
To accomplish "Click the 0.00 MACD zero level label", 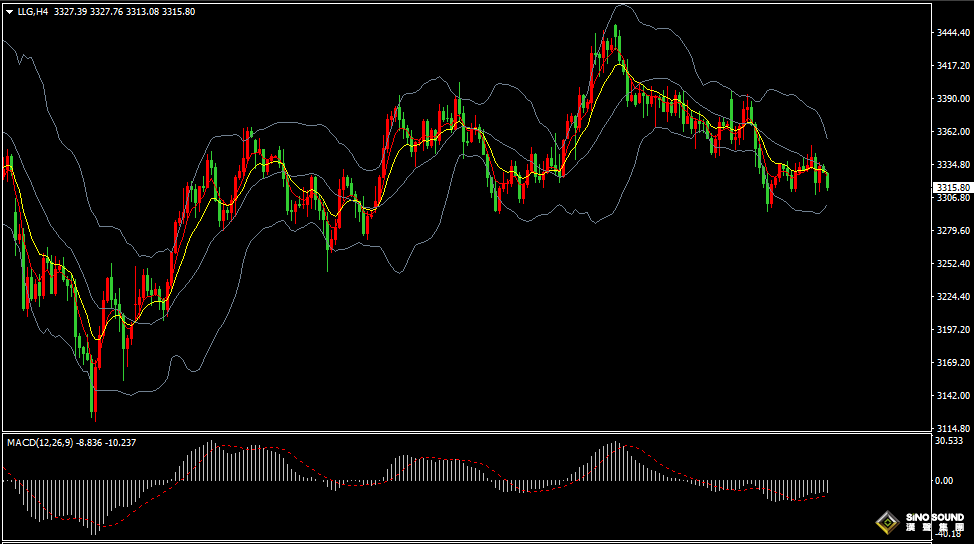I will click(x=943, y=481).
